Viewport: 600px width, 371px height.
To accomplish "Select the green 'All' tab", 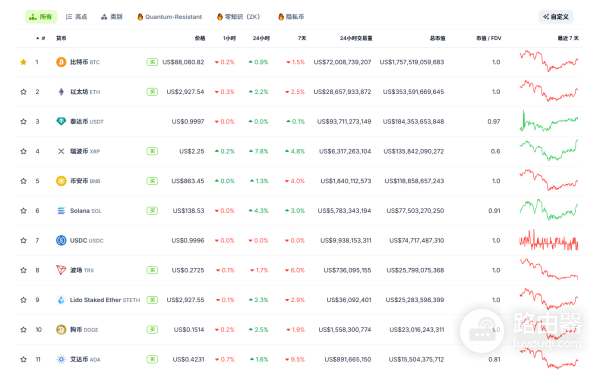I will [x=41, y=17].
